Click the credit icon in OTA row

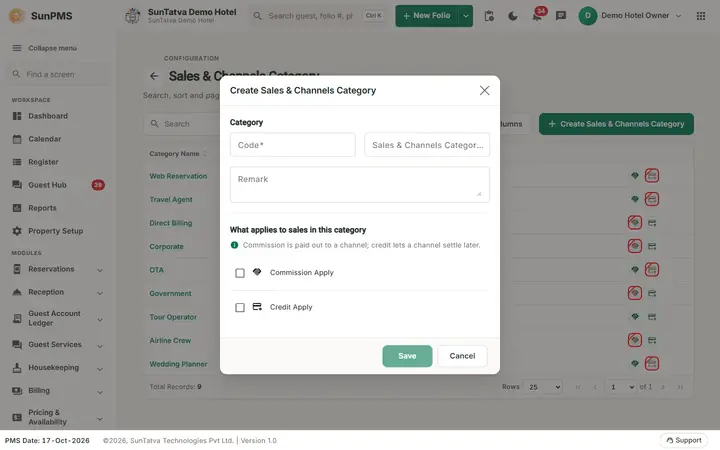[x=652, y=270]
